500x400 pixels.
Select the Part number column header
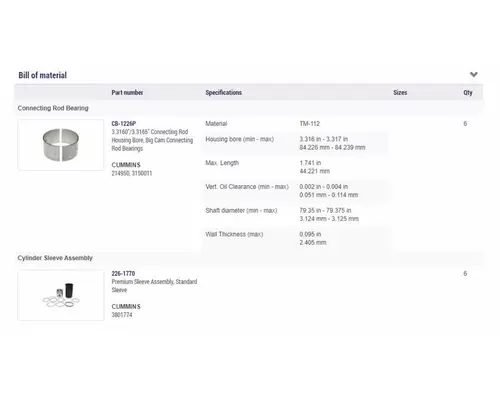(x=127, y=92)
